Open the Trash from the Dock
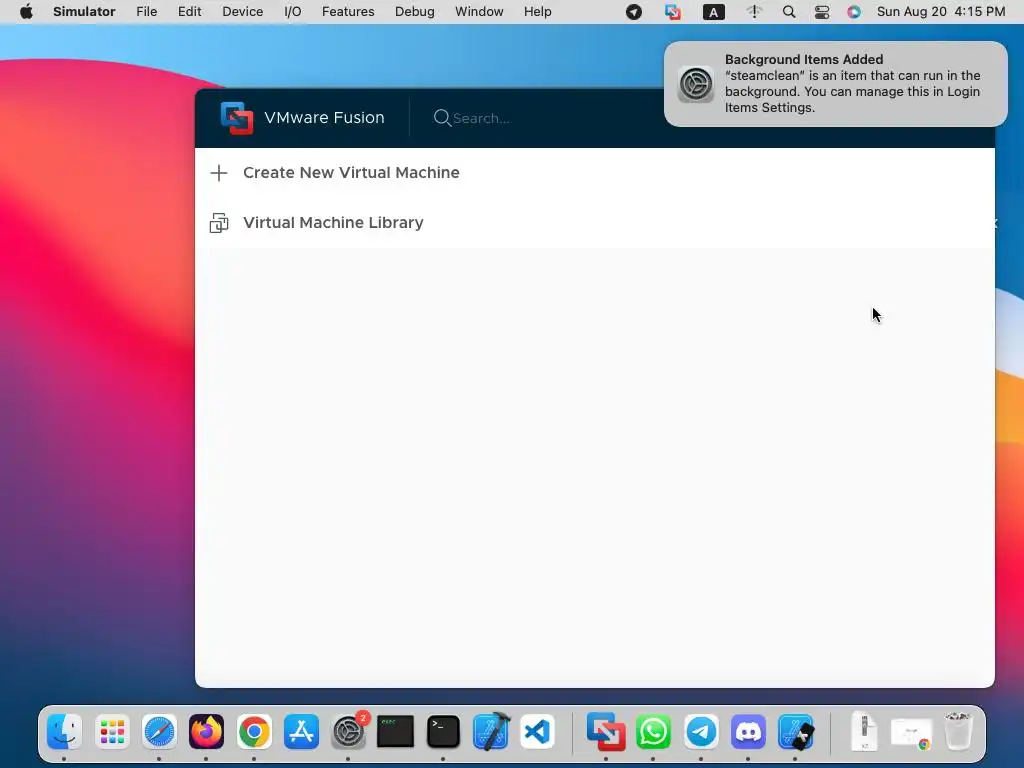1024x768 pixels. pos(958,731)
